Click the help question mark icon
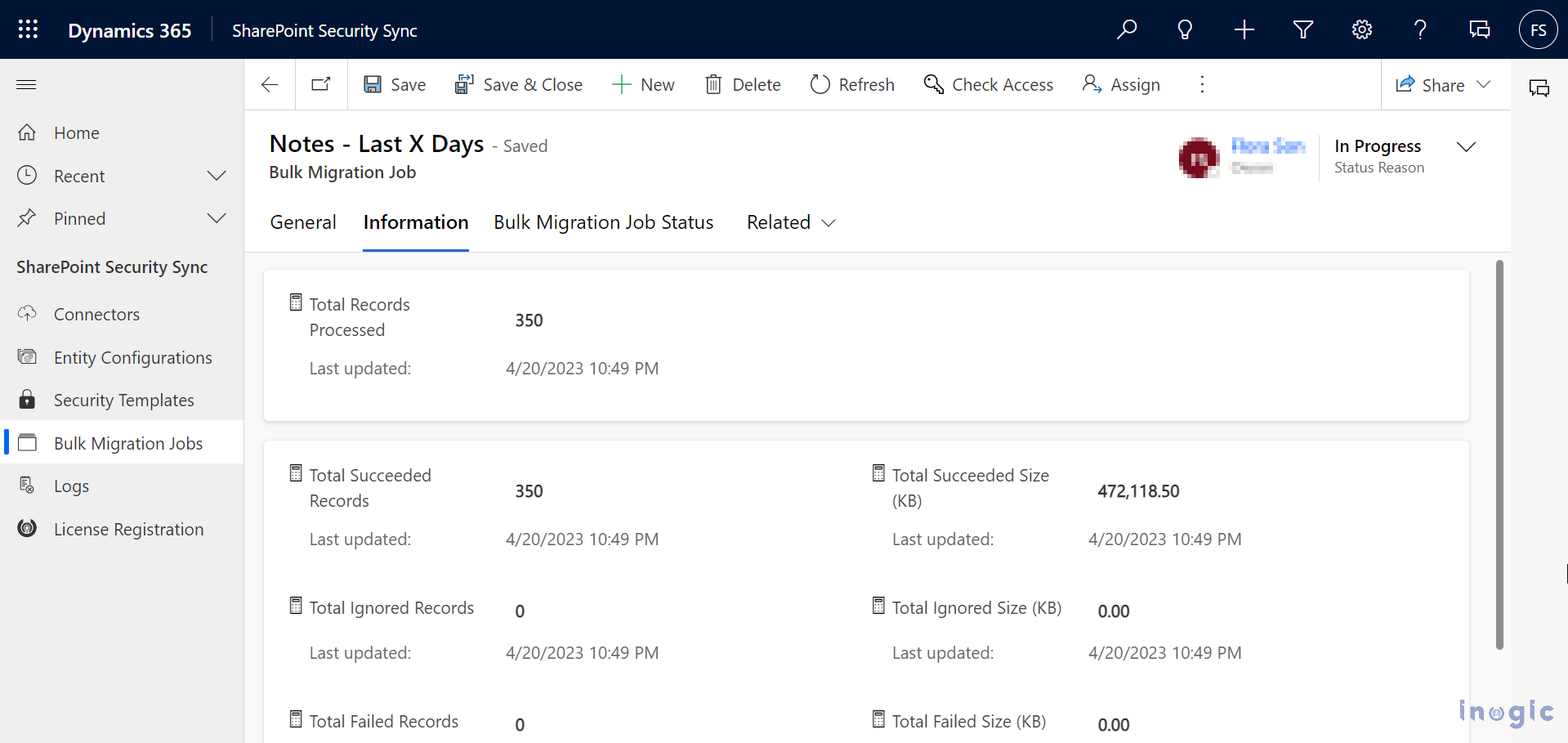Screen dimensions: 1568x743 1420,30
